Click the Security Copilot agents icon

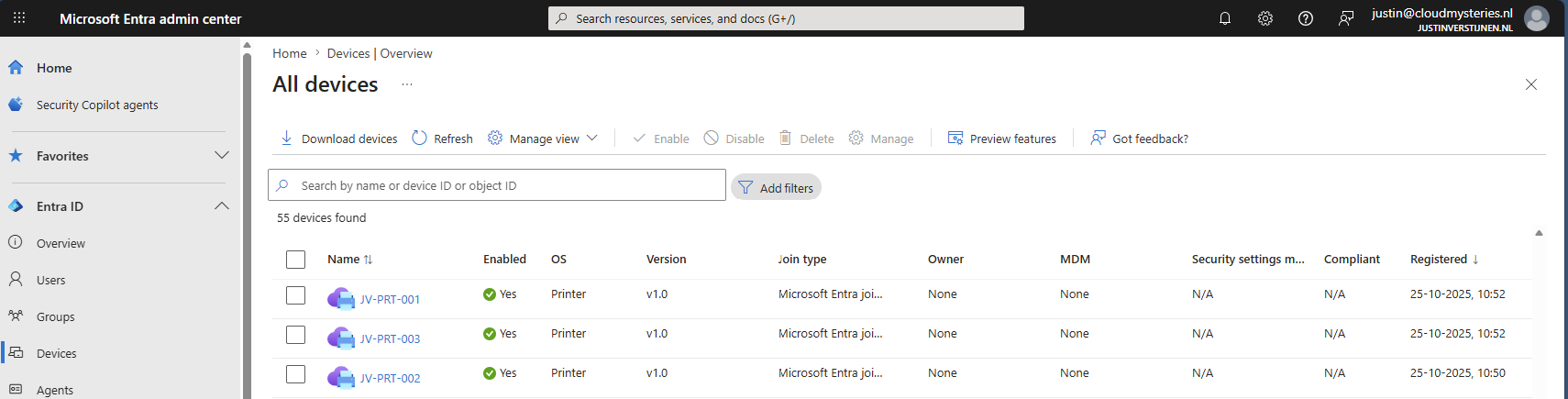click(16, 105)
